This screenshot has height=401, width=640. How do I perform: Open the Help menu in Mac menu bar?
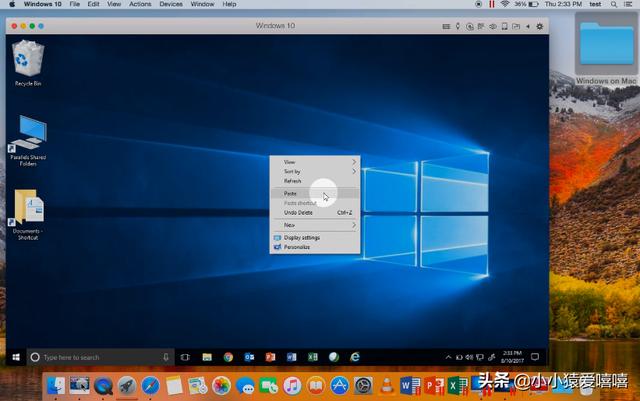(x=229, y=4)
